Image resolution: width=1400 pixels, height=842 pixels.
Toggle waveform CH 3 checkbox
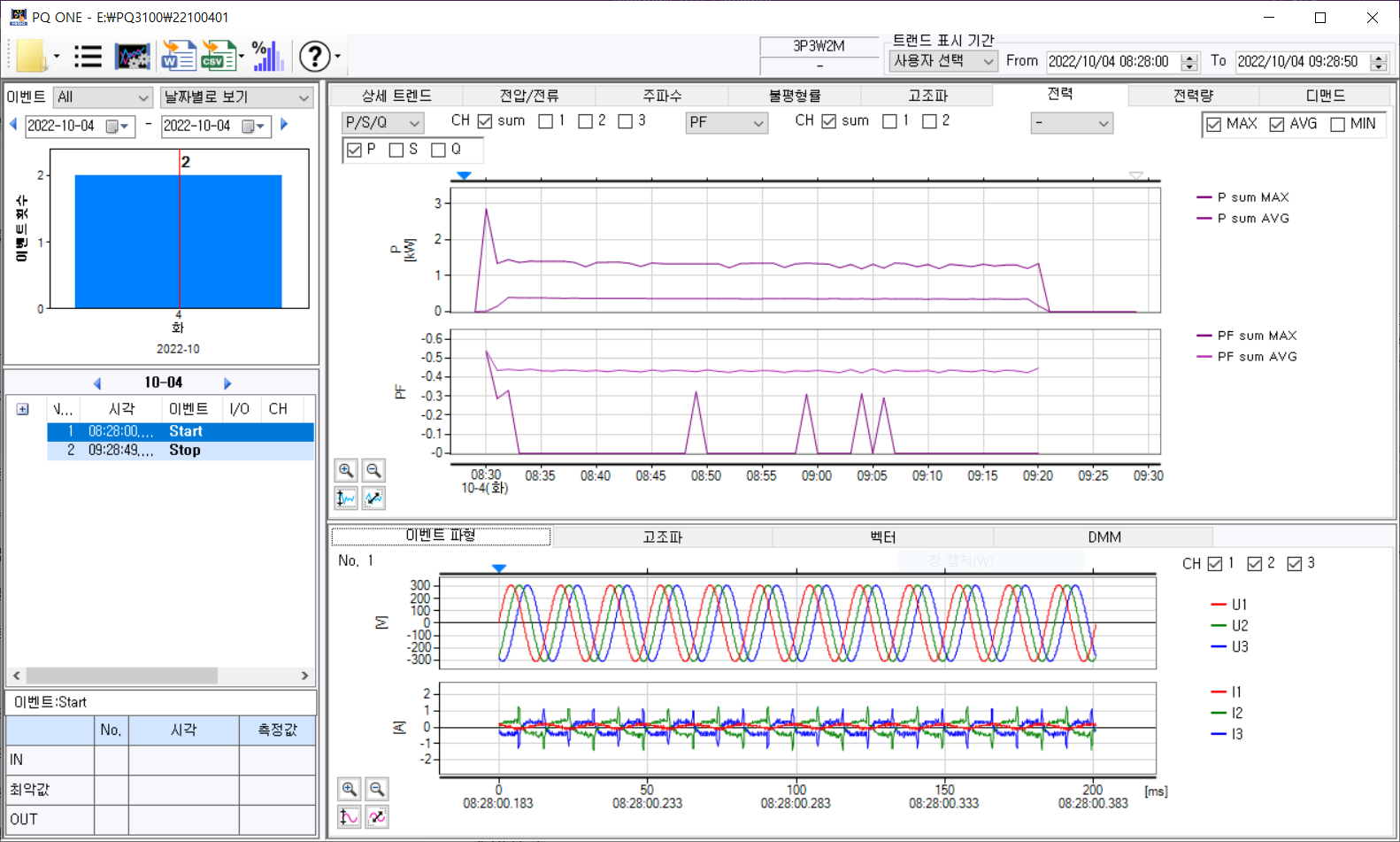[1295, 564]
